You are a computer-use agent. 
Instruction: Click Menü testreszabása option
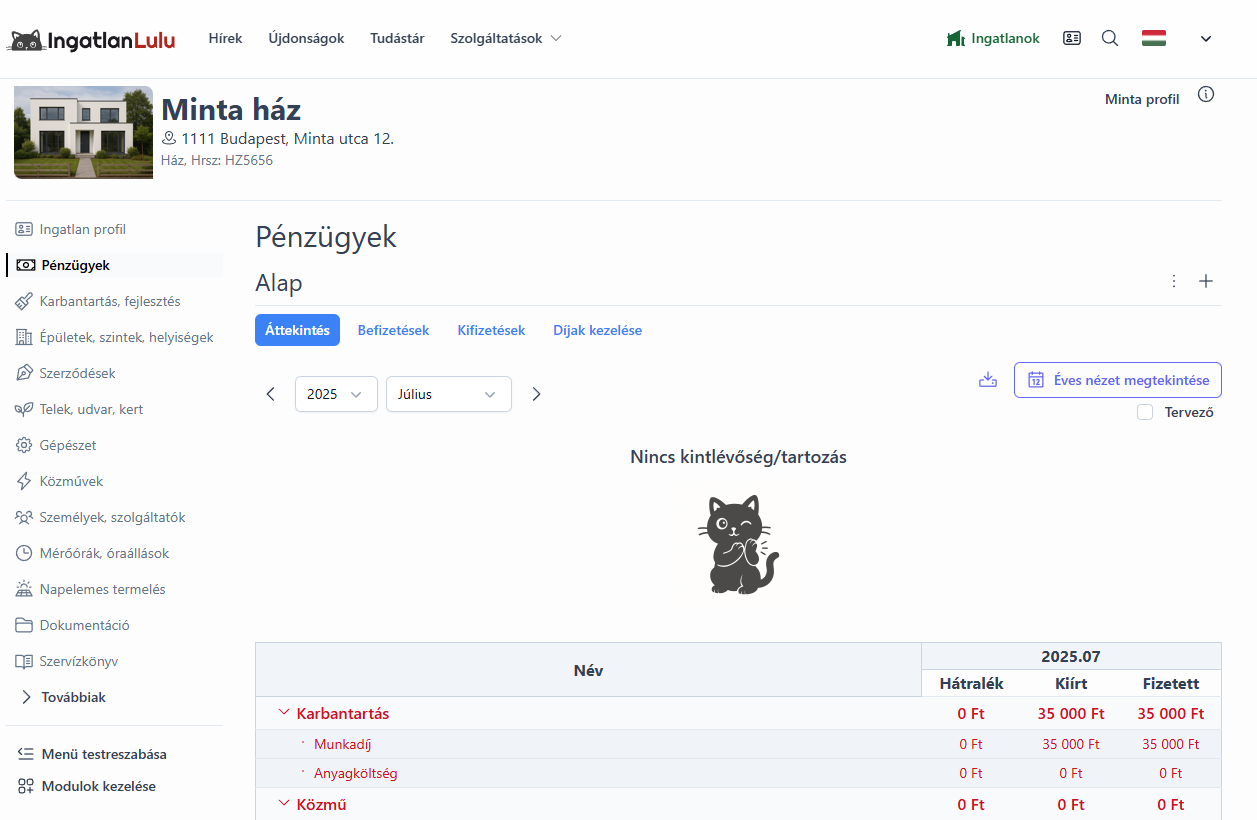pos(92,754)
